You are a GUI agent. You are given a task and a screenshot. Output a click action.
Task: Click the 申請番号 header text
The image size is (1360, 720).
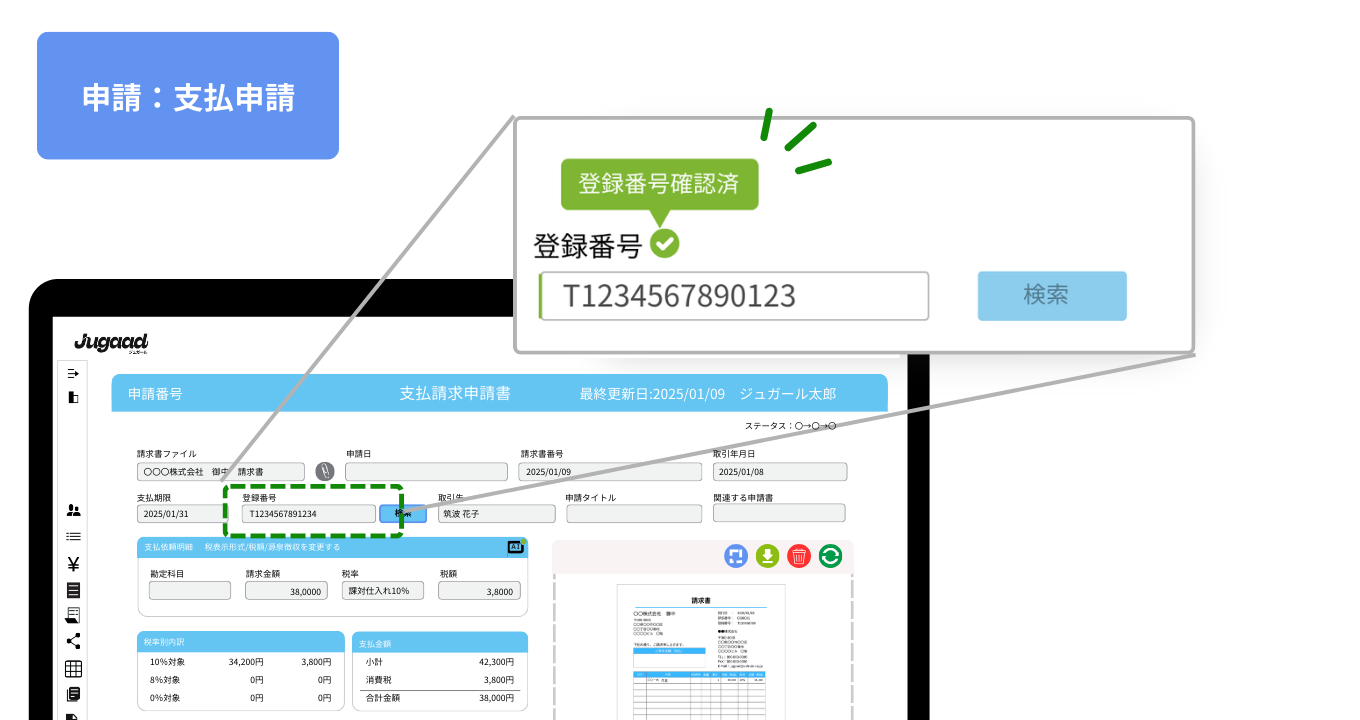pos(155,394)
